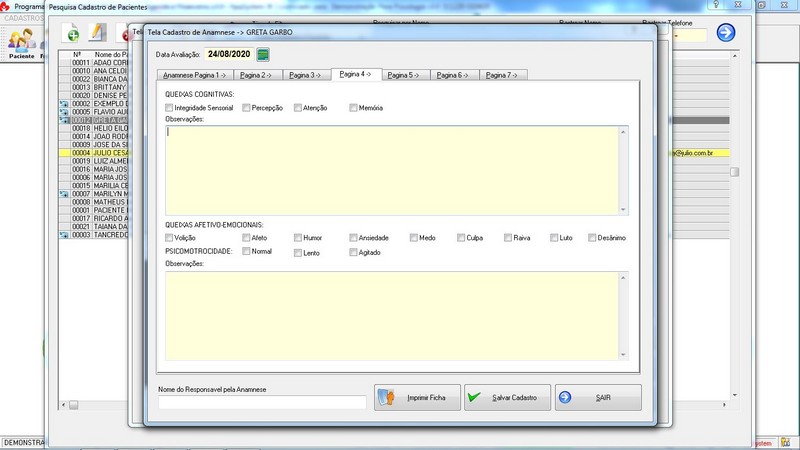
Task: Select patient row 00004 JULIO CESA
Action: tap(94, 153)
